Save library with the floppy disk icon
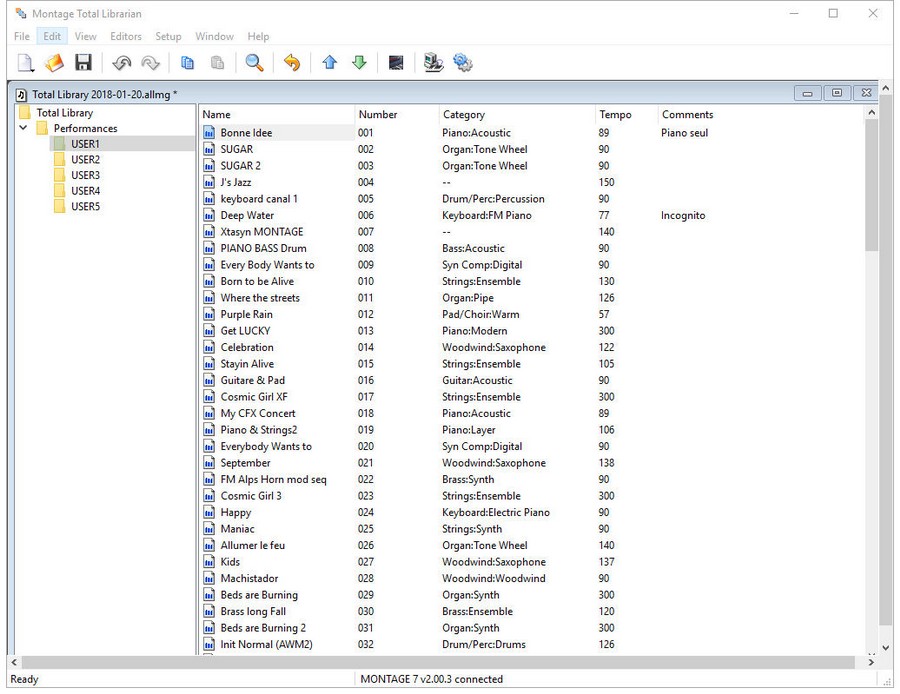This screenshot has width=900, height=694. pyautogui.click(x=83, y=63)
